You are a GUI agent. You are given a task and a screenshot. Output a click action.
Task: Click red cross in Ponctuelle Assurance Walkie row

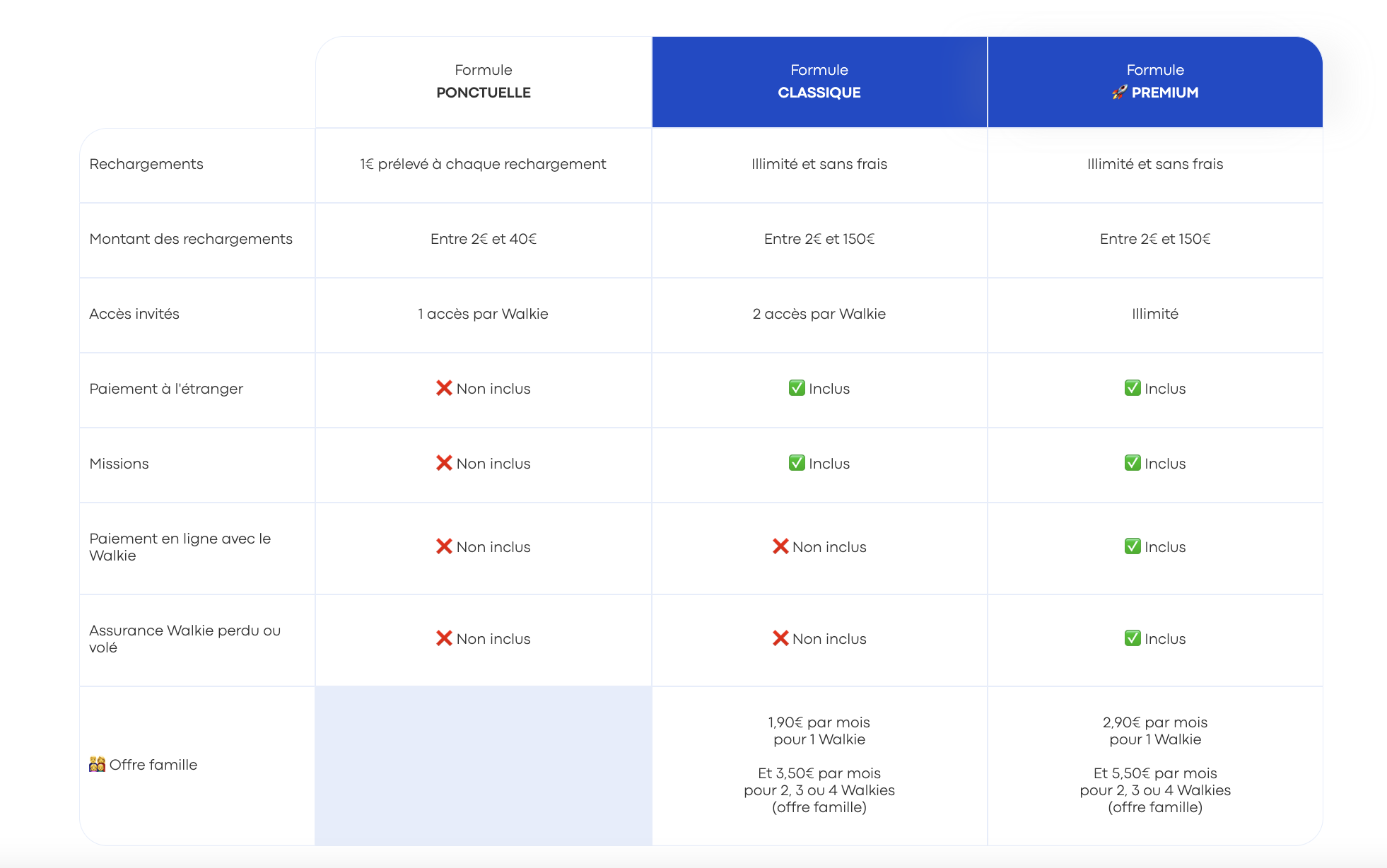[x=444, y=638]
